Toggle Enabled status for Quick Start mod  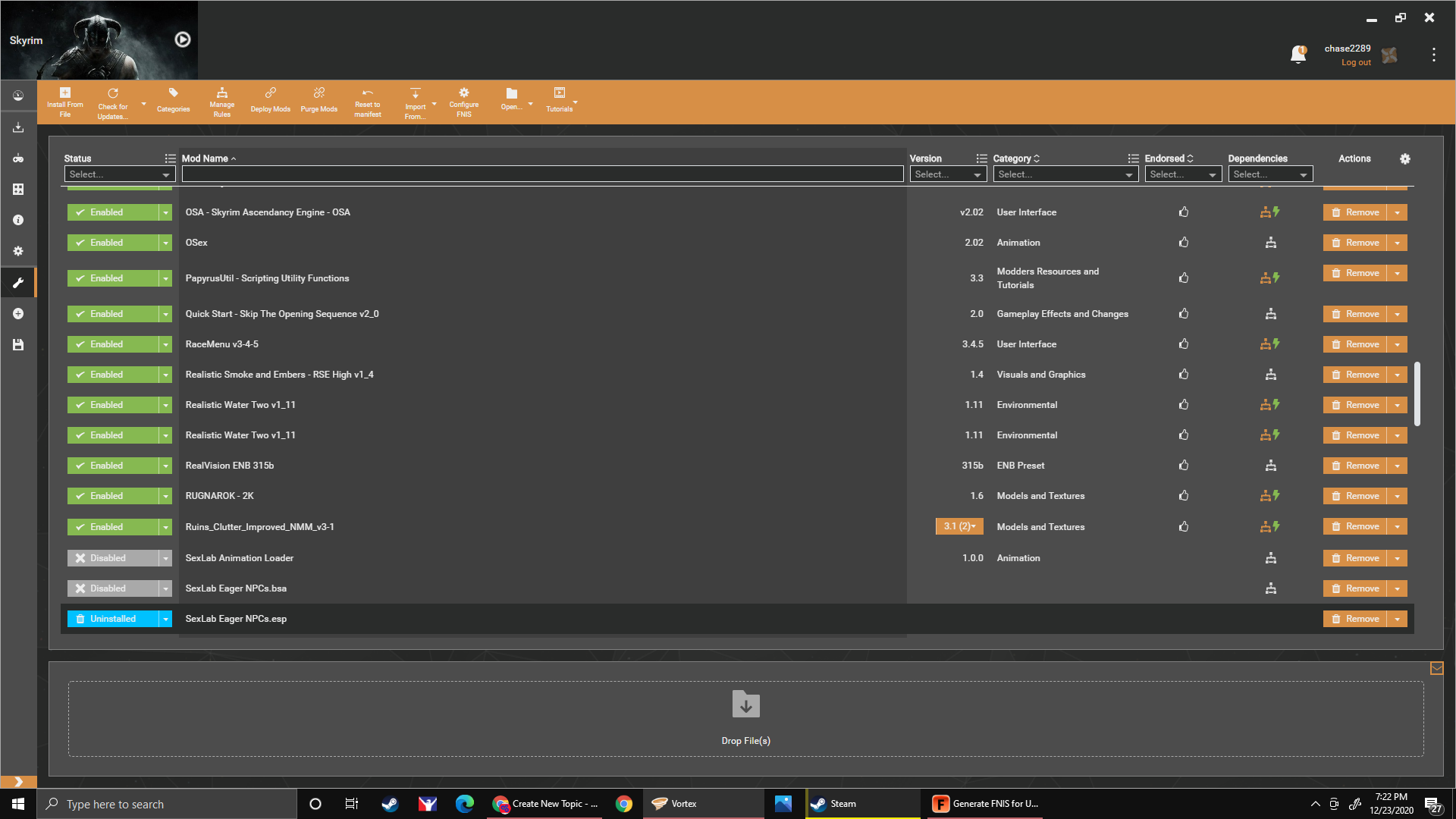click(112, 314)
